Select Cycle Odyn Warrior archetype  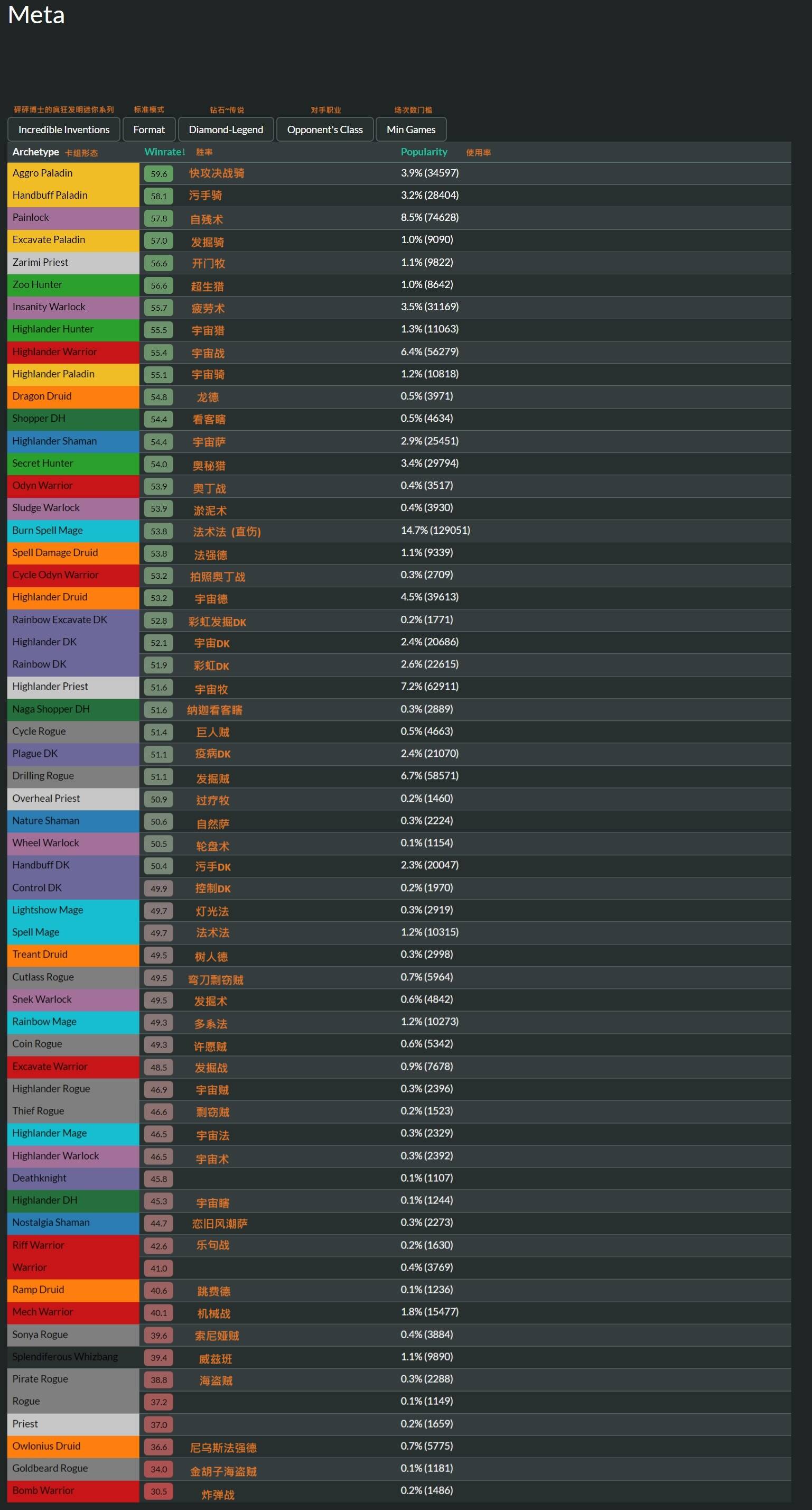[x=73, y=576]
